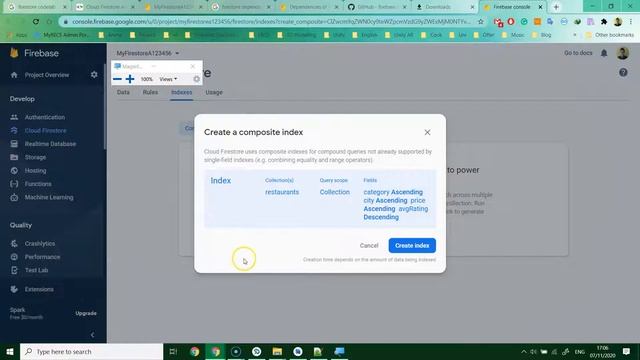Viewport: 640px width, 360px height.
Task: Bookmark this page with the star icon
Action: pyautogui.click(x=480, y=22)
